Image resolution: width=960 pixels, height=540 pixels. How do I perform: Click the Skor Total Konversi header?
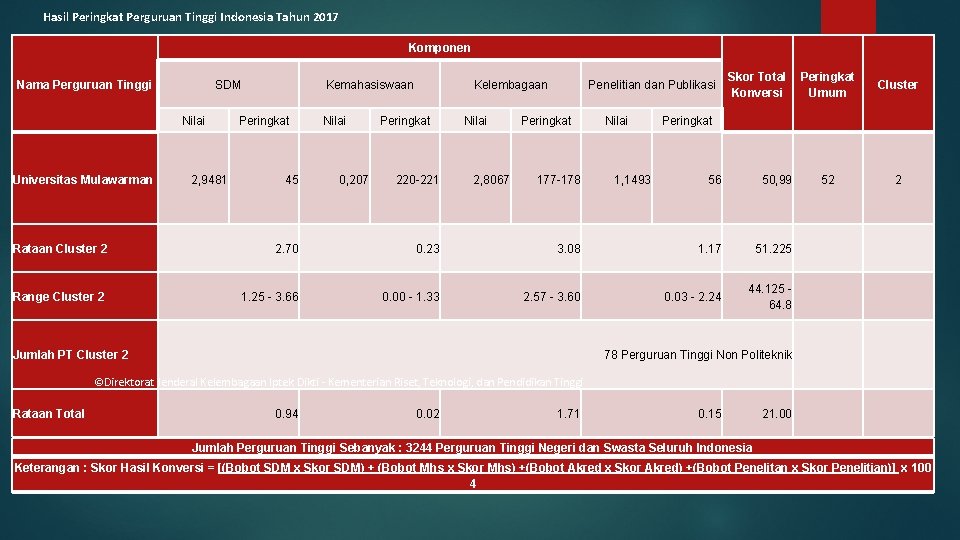tap(757, 84)
